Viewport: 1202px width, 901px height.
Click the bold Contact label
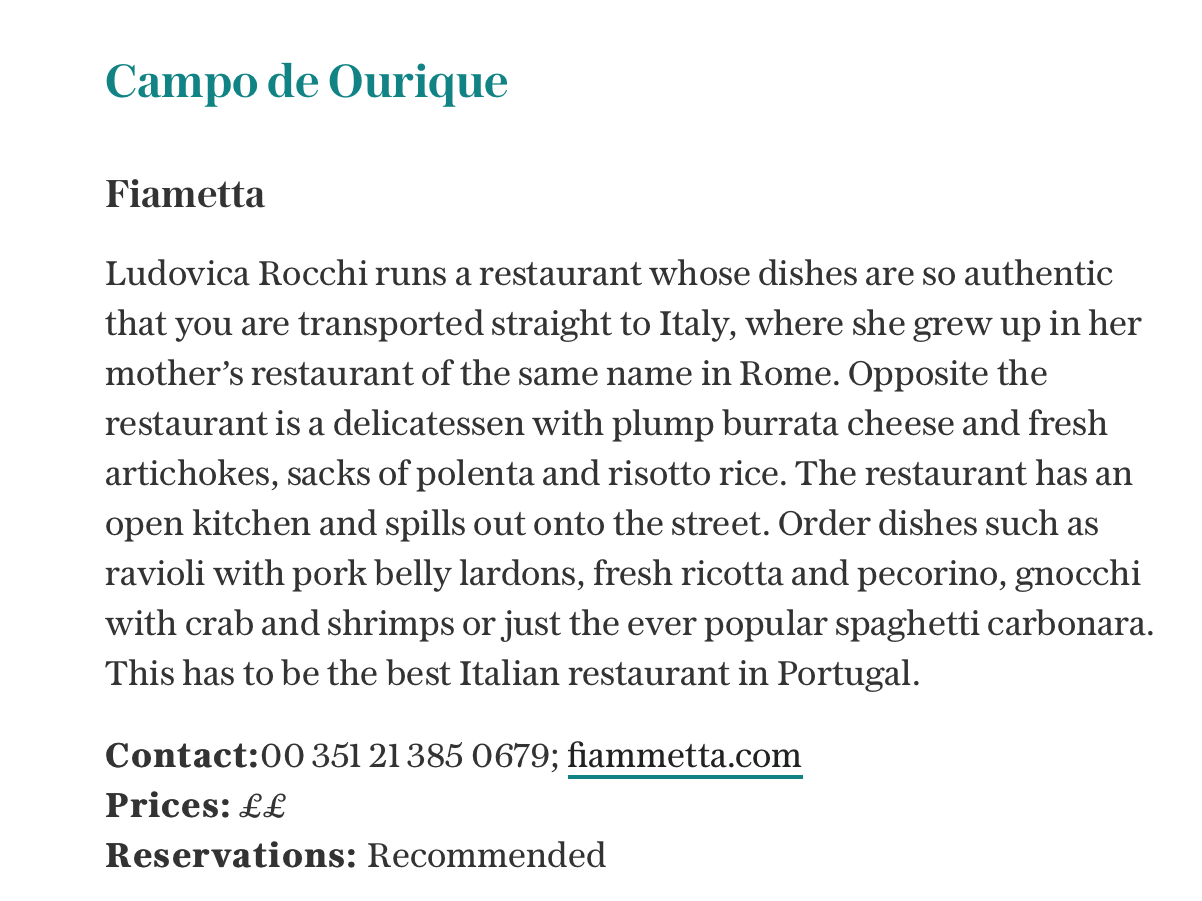point(181,756)
